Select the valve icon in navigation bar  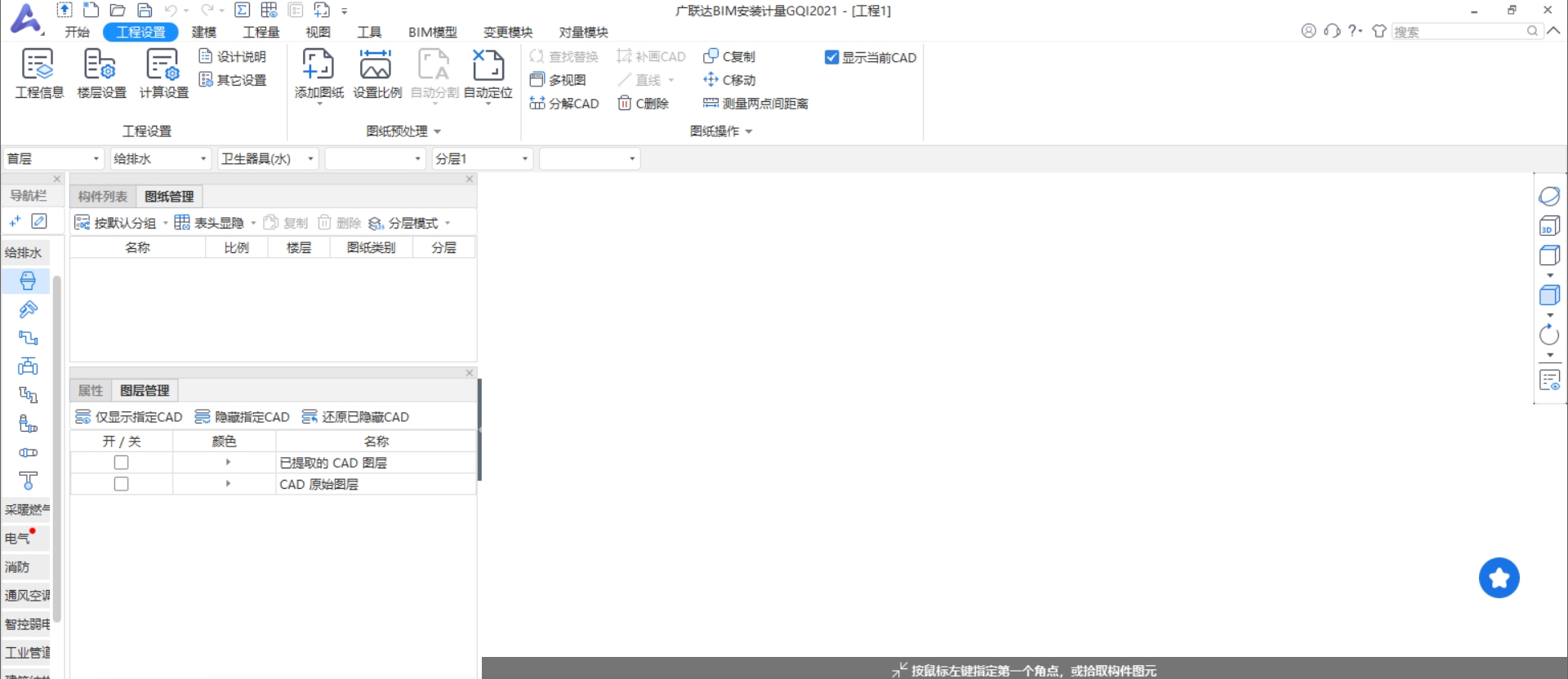pyautogui.click(x=28, y=366)
